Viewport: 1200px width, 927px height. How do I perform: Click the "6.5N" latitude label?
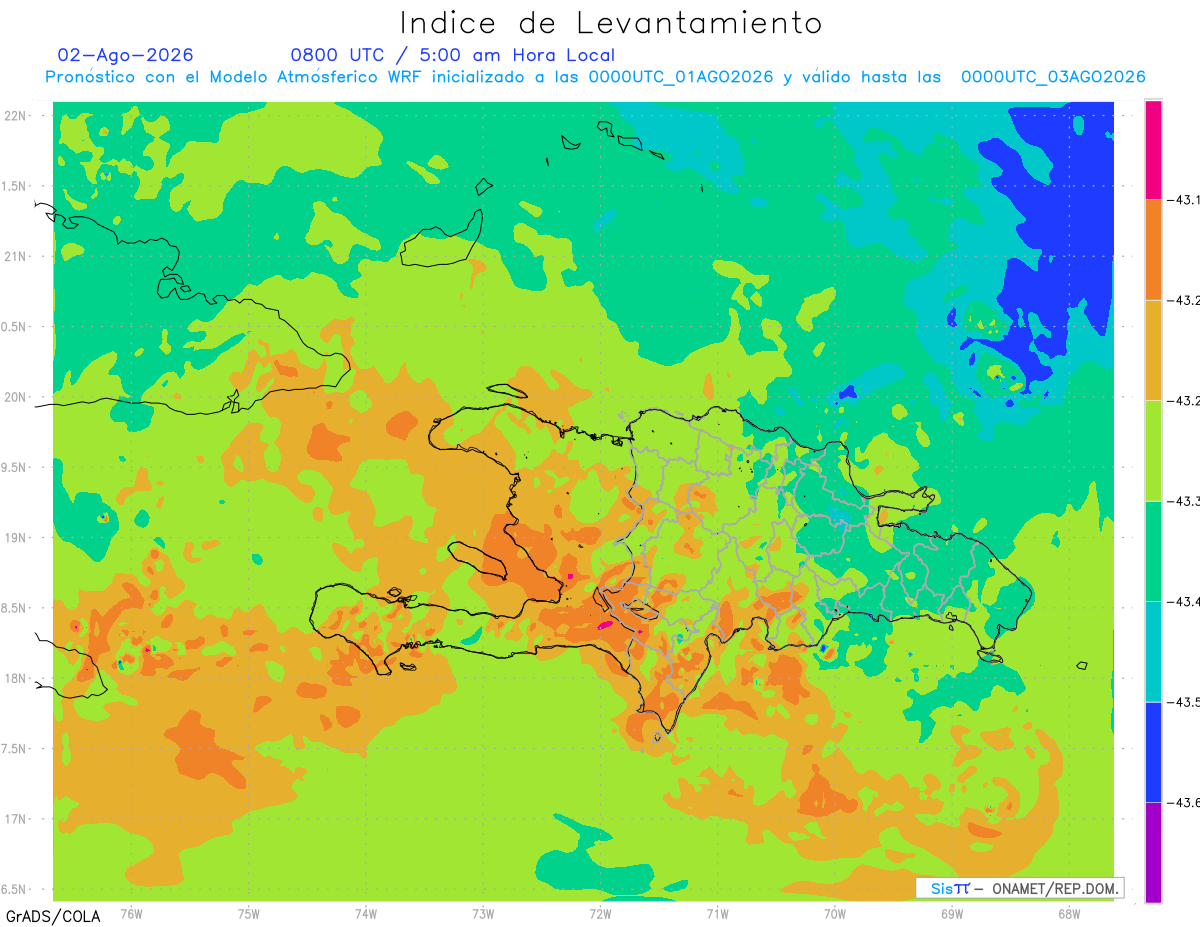tap(15, 889)
